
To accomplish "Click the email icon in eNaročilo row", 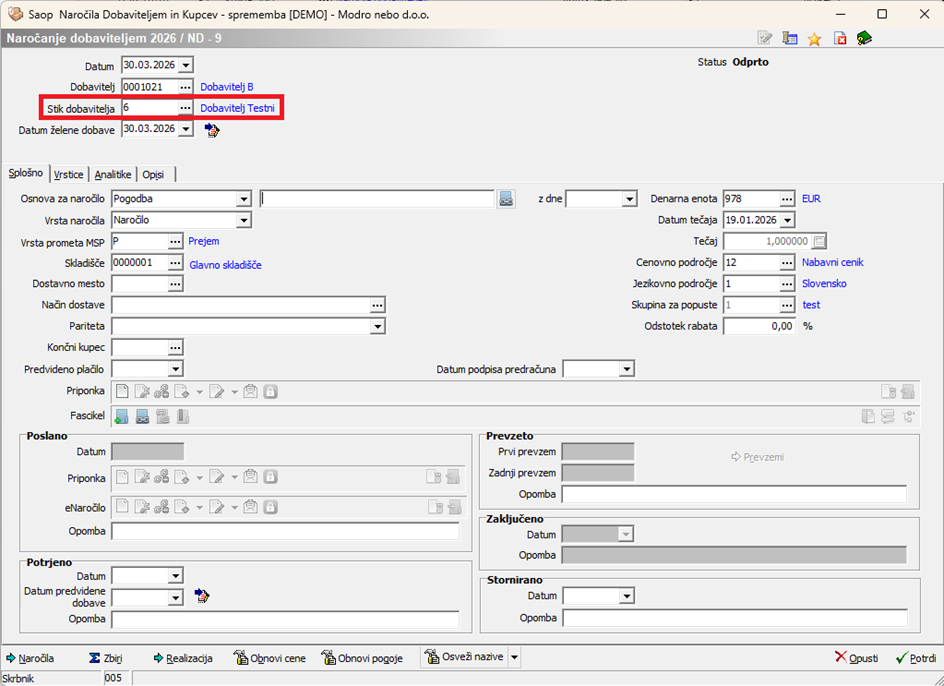I will (x=250, y=507).
